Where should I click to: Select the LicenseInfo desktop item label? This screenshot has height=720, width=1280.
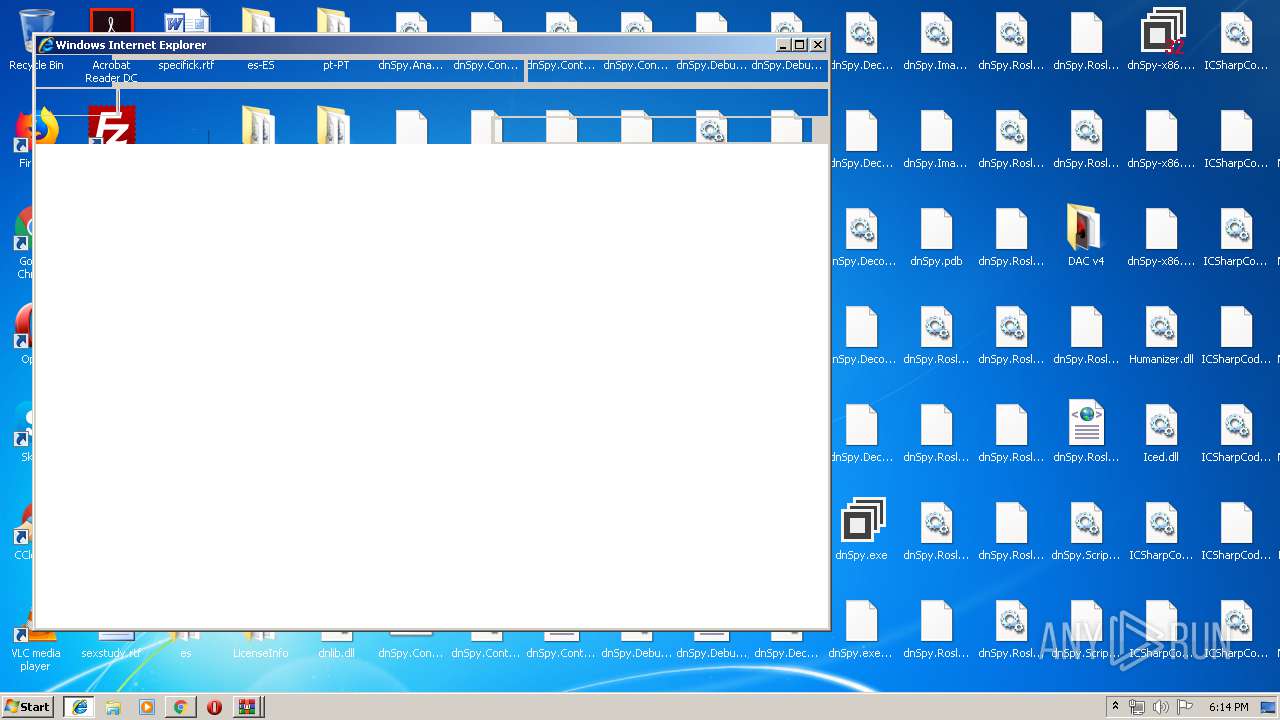click(x=260, y=653)
